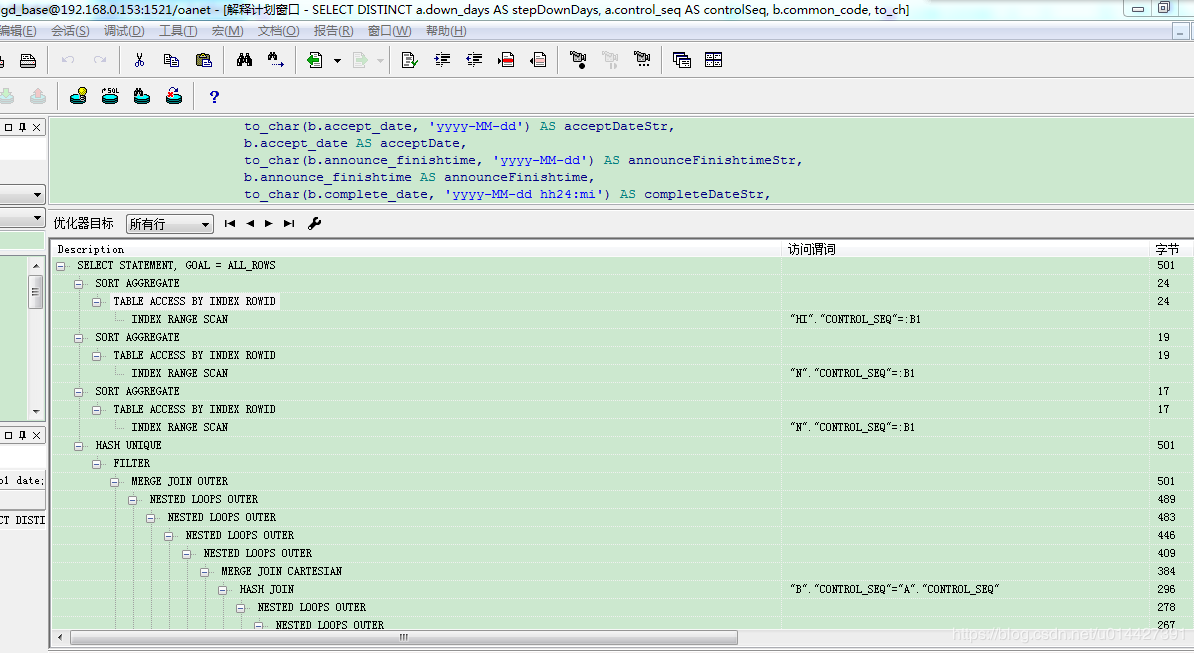The width and height of the screenshot is (1194, 653).
Task: Click the Print icon in toolbar
Action: (28, 60)
